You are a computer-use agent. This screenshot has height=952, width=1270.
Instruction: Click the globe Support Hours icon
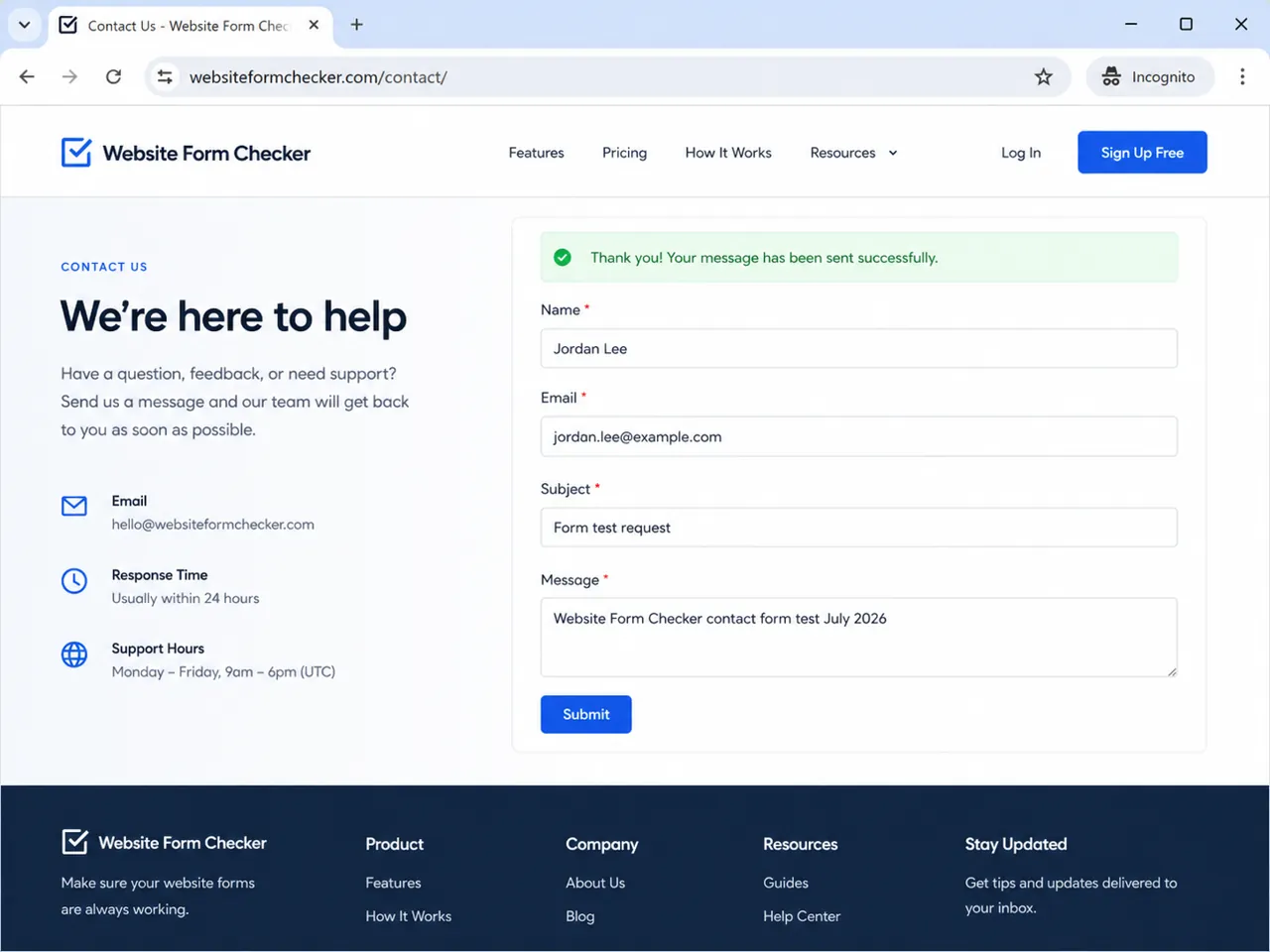pyautogui.click(x=74, y=654)
